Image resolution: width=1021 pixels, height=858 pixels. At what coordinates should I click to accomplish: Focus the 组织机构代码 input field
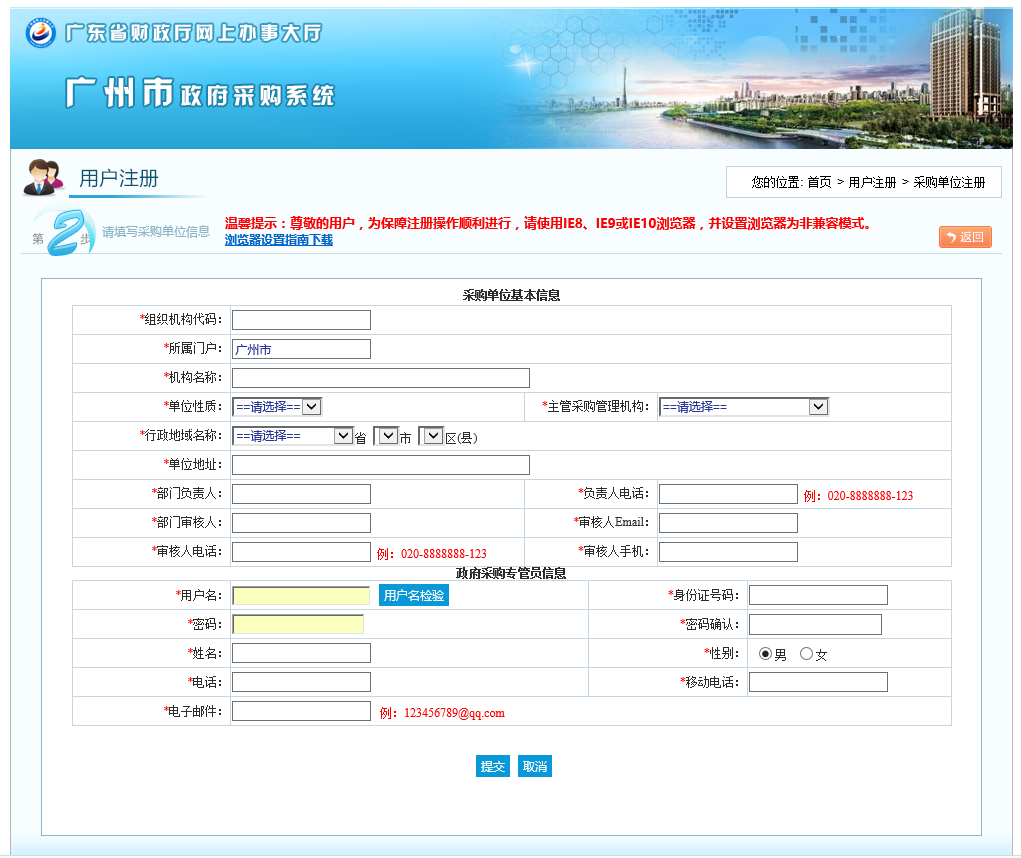tap(301, 320)
